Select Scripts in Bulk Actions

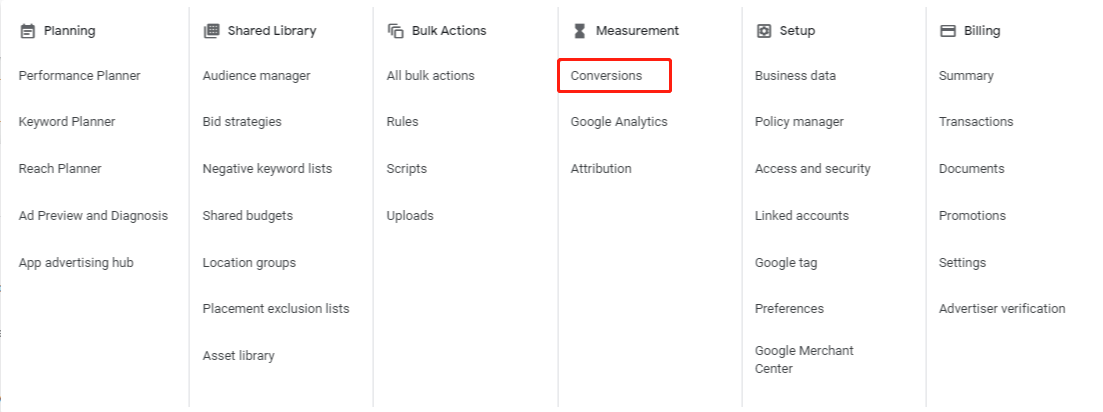click(407, 169)
